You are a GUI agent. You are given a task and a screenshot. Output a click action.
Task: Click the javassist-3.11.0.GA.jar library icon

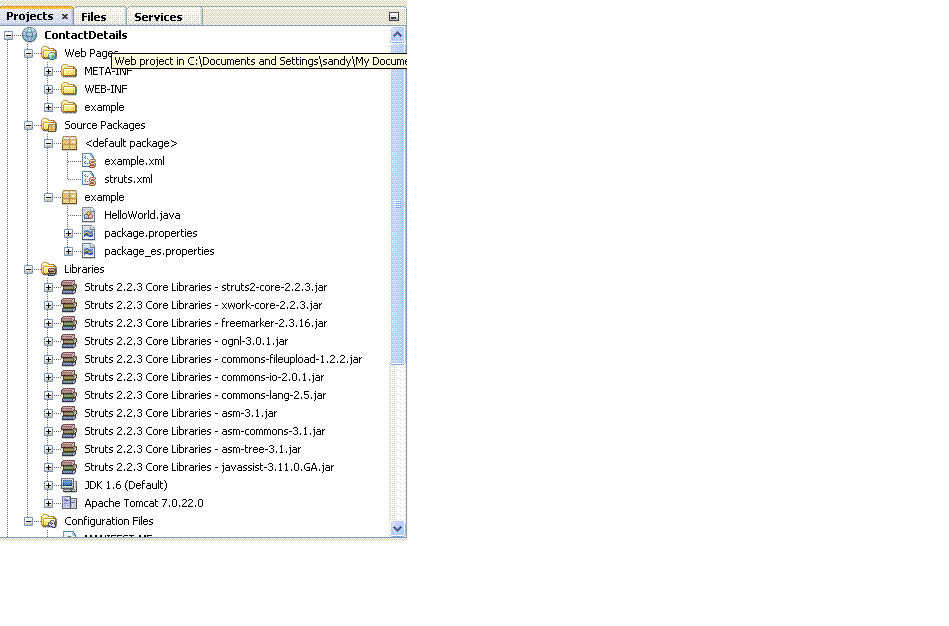(x=69, y=467)
